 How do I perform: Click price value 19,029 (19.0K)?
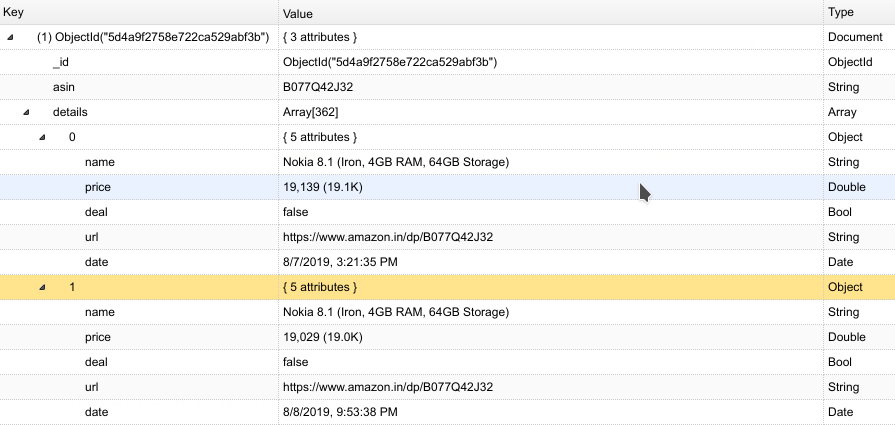(322, 337)
